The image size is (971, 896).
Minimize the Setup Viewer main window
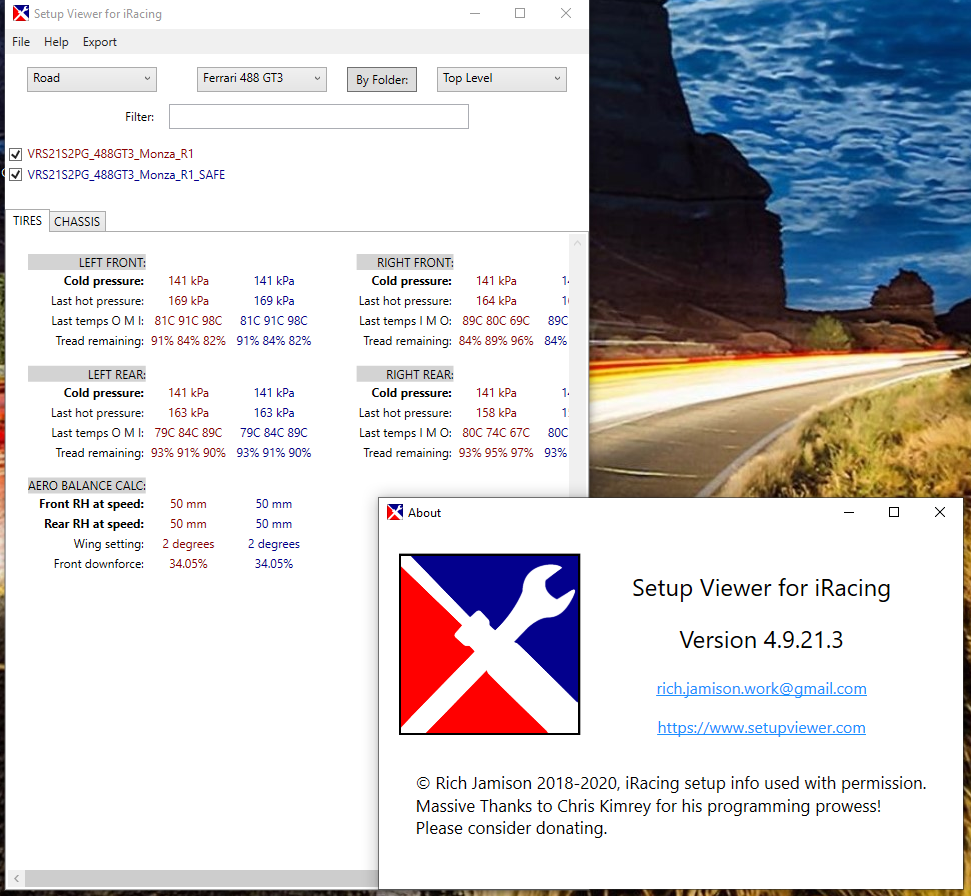point(475,13)
